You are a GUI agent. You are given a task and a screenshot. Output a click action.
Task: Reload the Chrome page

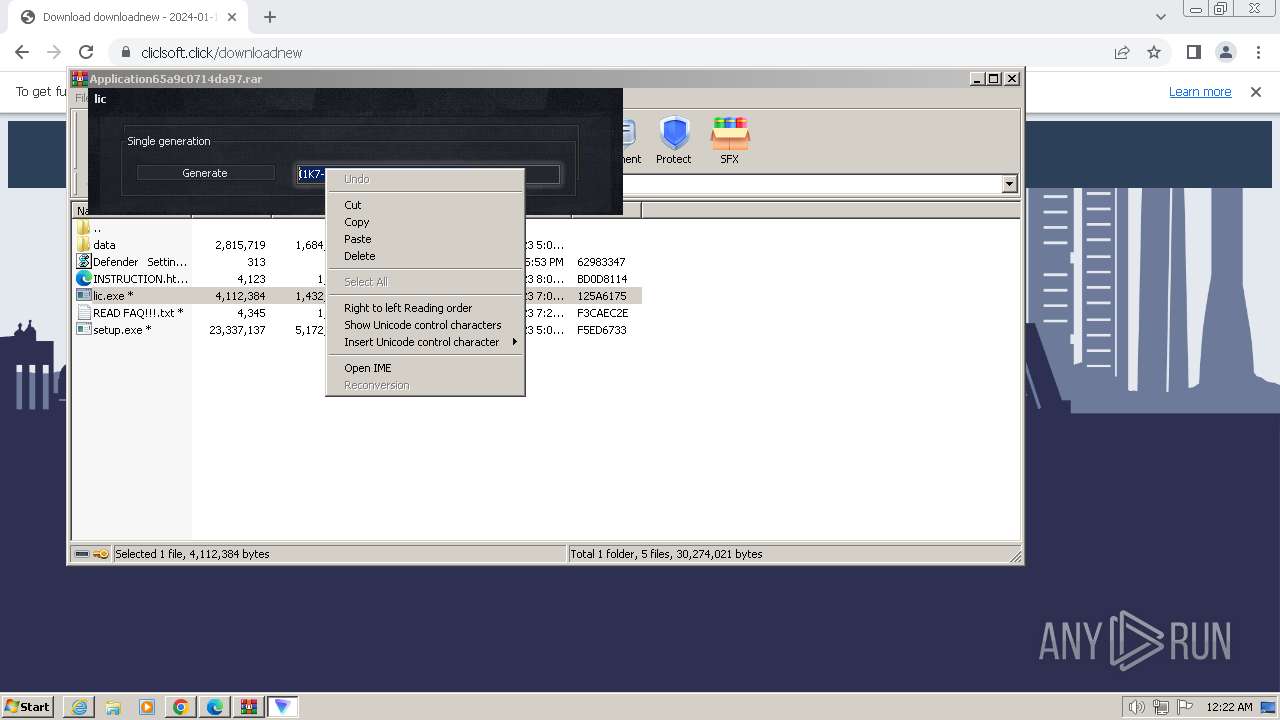(86, 52)
